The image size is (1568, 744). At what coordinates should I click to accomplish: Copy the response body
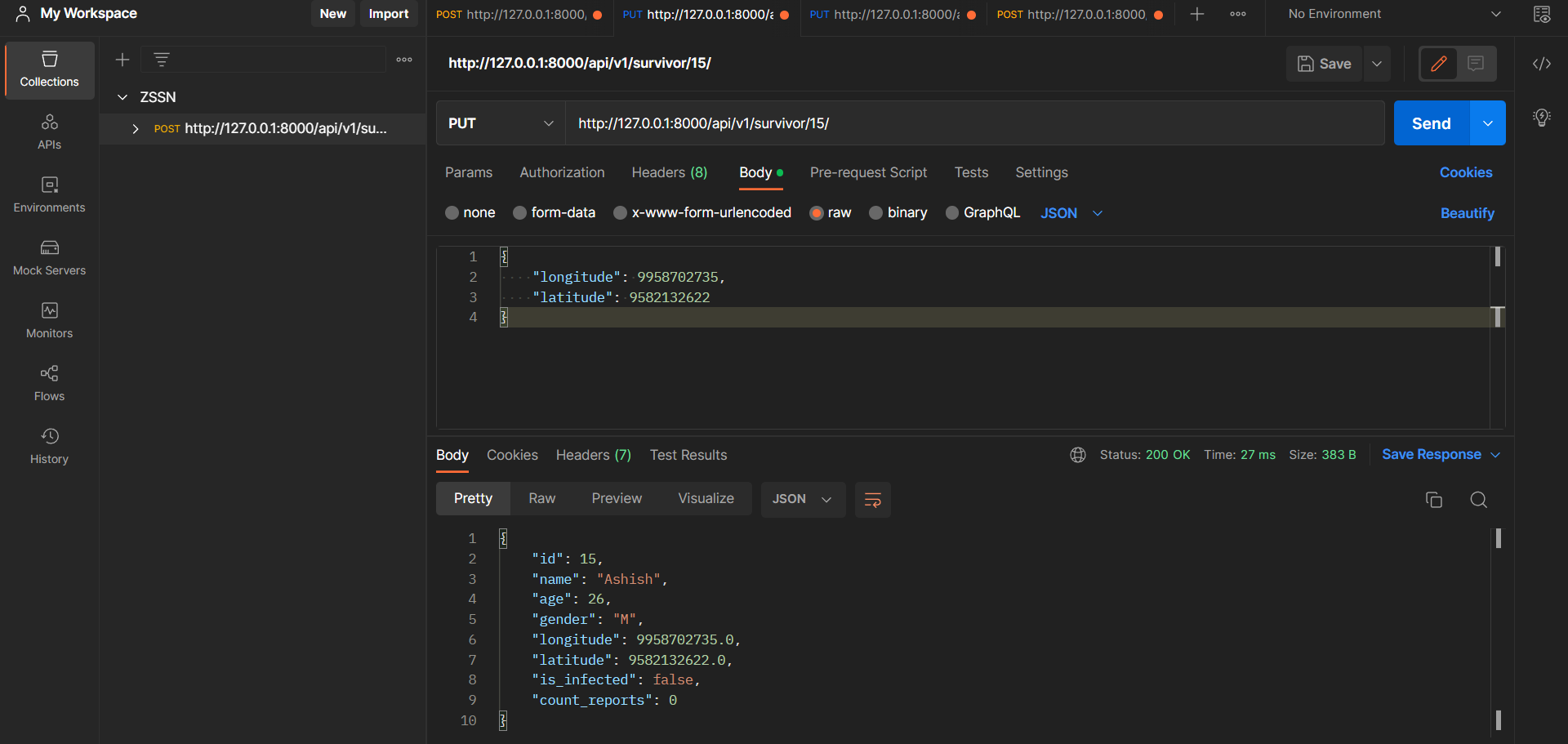1434,499
